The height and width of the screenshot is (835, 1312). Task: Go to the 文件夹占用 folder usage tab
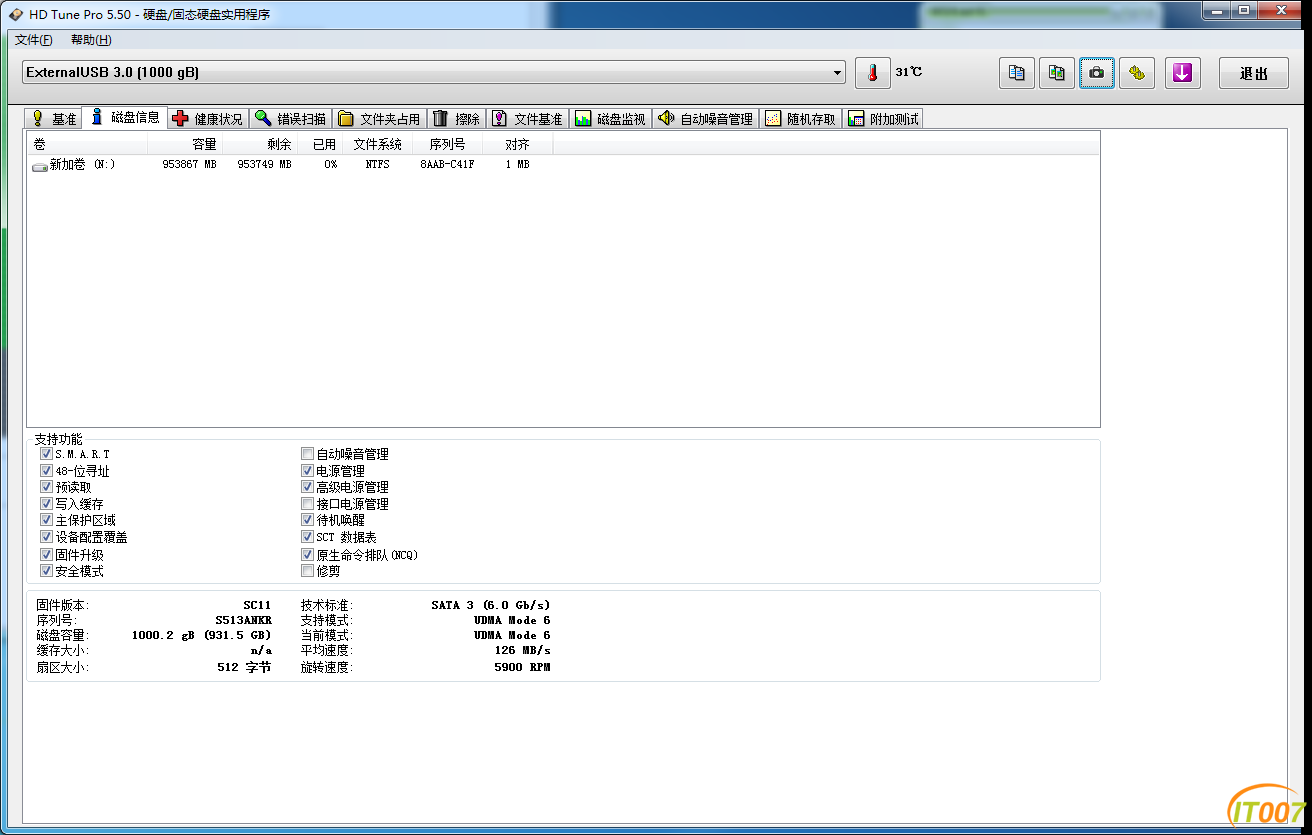click(x=380, y=119)
